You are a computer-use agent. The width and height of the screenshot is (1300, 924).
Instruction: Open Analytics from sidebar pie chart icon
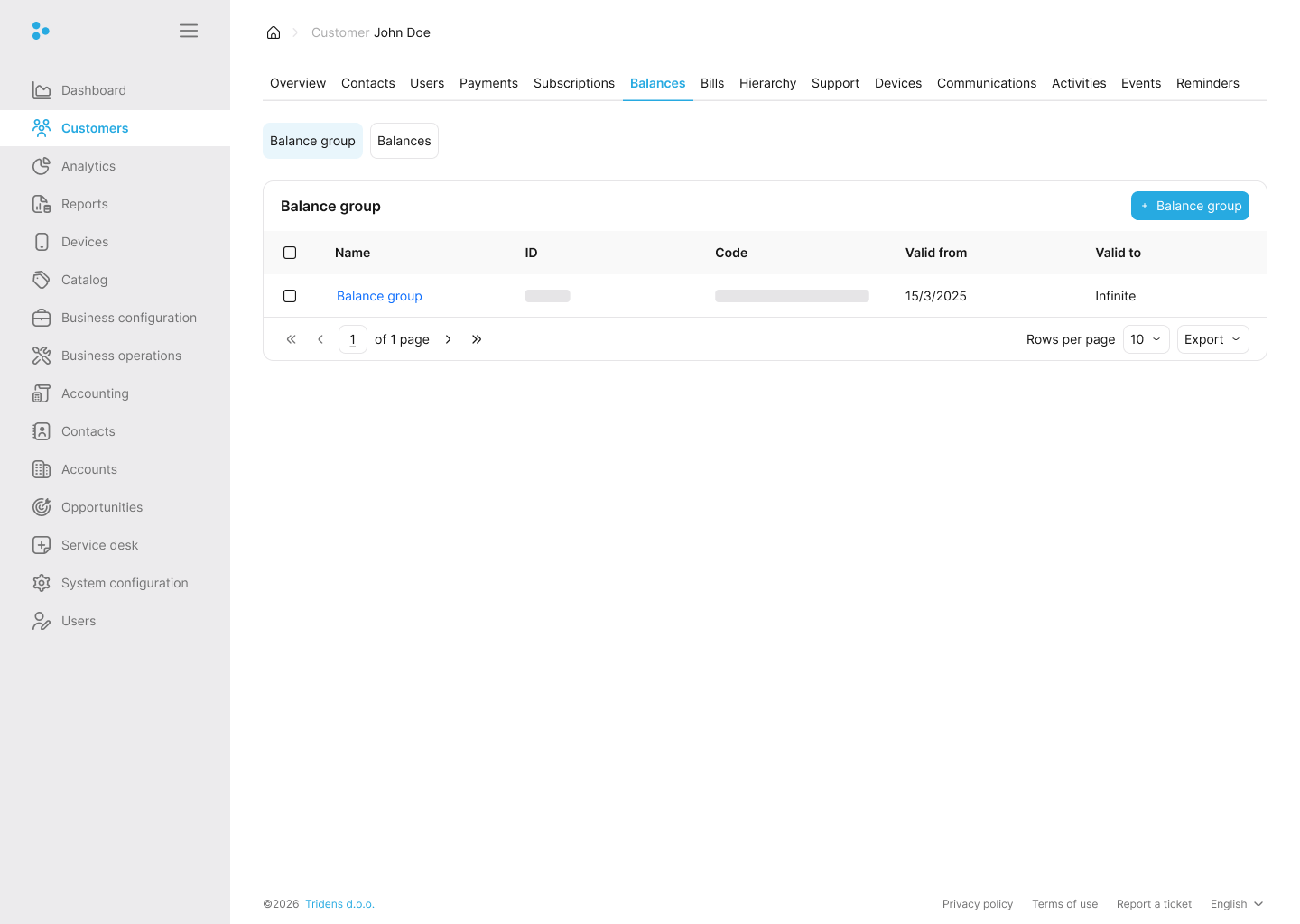click(42, 166)
